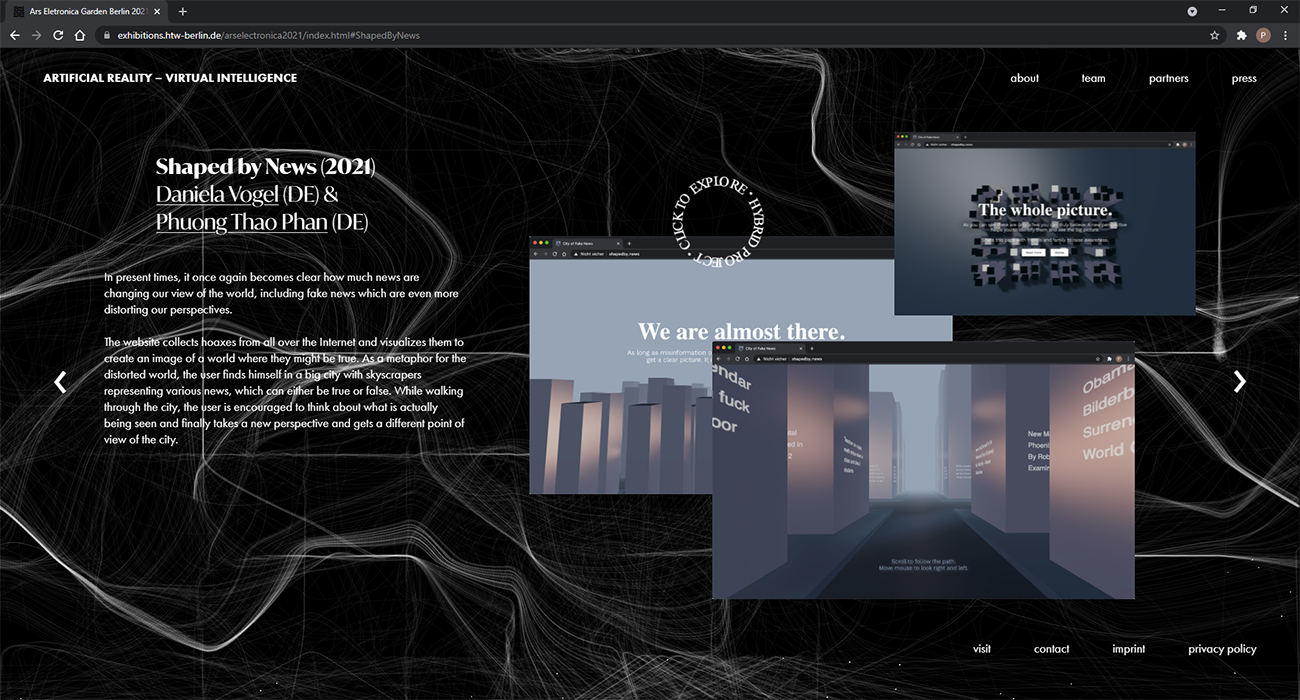
Task: Open Daniela Vogel's artist link
Action: [217, 194]
